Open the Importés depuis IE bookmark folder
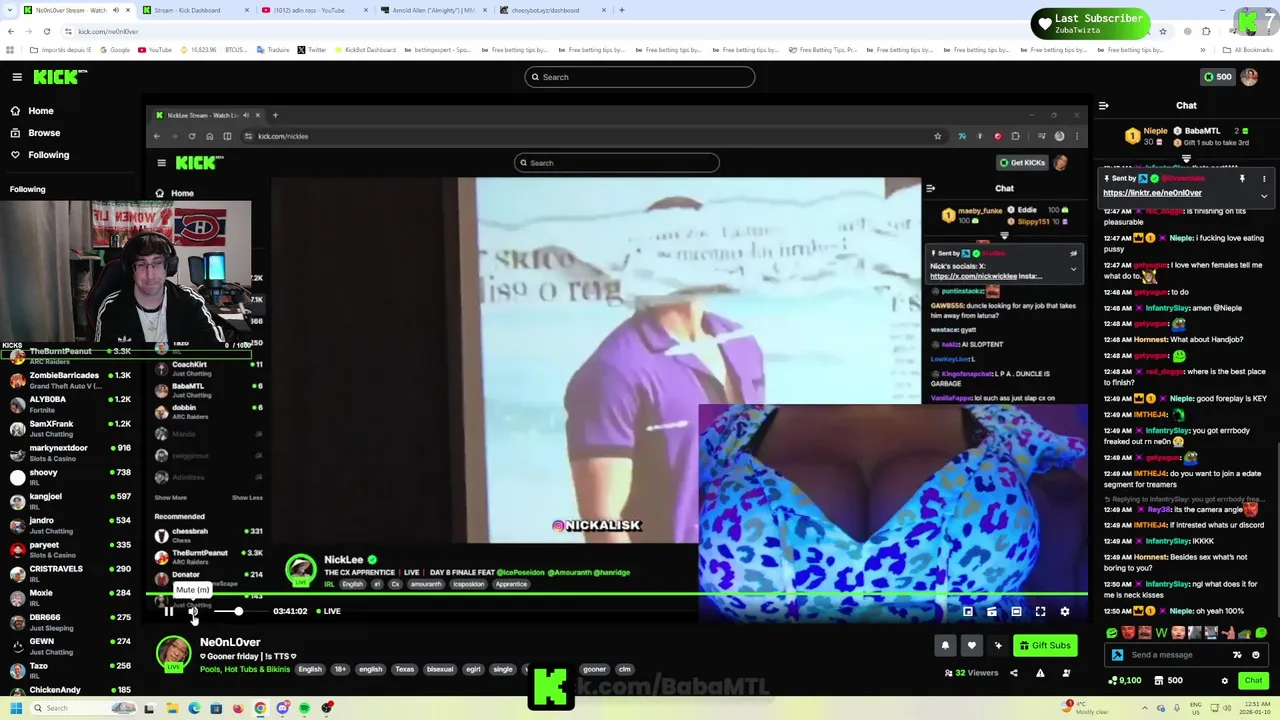This screenshot has height=720, width=1280. coord(61,50)
